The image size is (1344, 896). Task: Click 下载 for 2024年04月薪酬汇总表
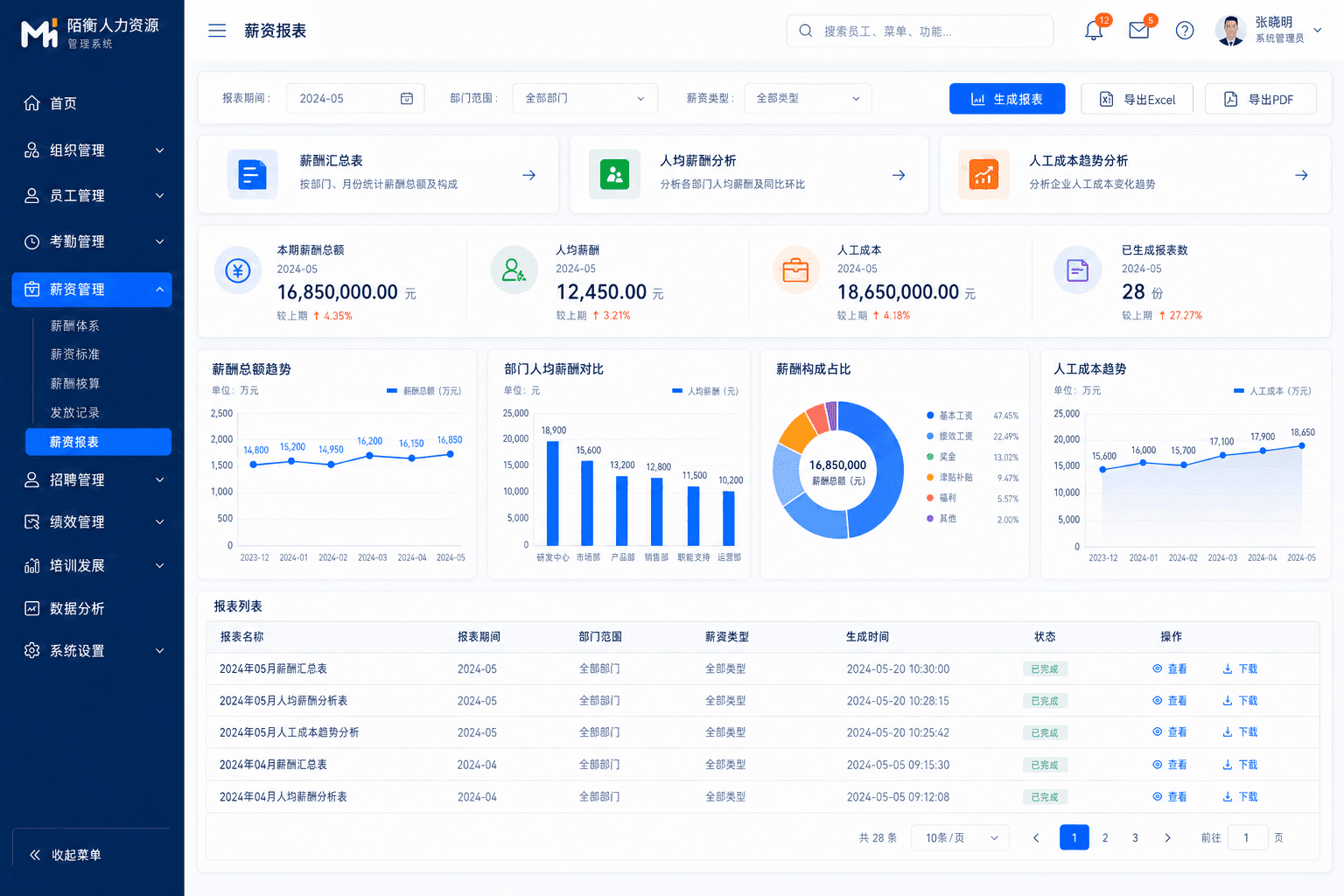click(x=1240, y=765)
